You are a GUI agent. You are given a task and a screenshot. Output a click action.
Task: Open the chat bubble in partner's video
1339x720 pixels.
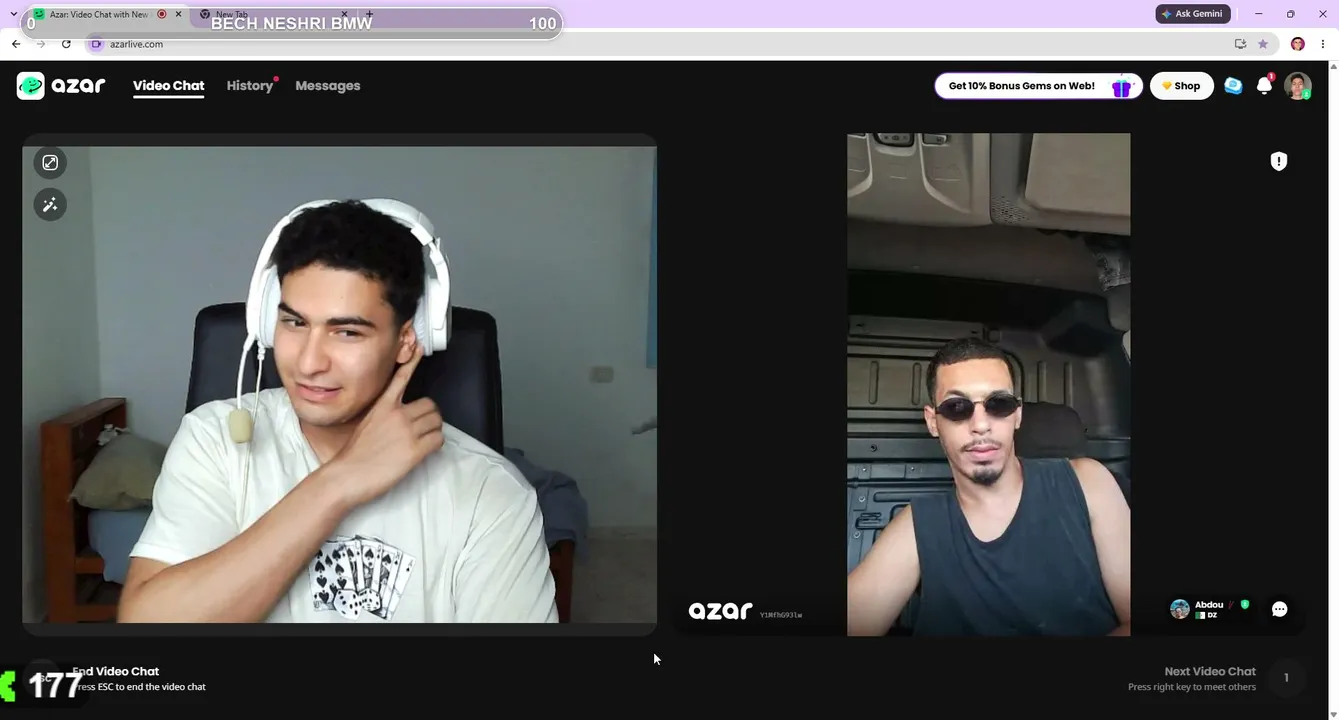(x=1279, y=609)
